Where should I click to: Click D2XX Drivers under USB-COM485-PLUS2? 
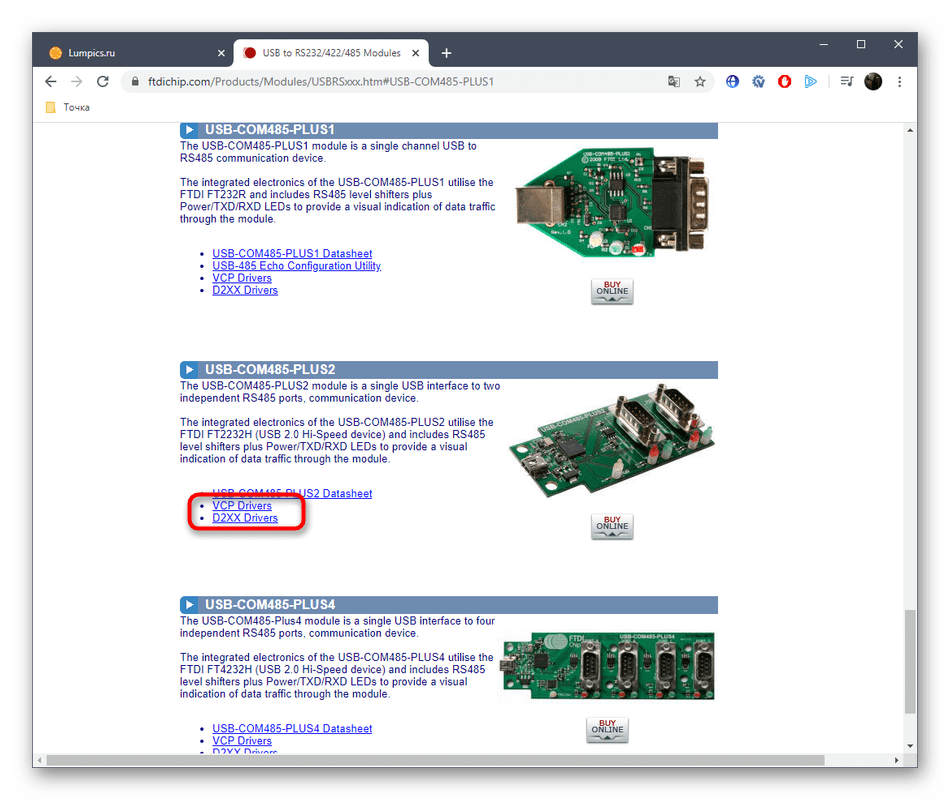click(245, 518)
